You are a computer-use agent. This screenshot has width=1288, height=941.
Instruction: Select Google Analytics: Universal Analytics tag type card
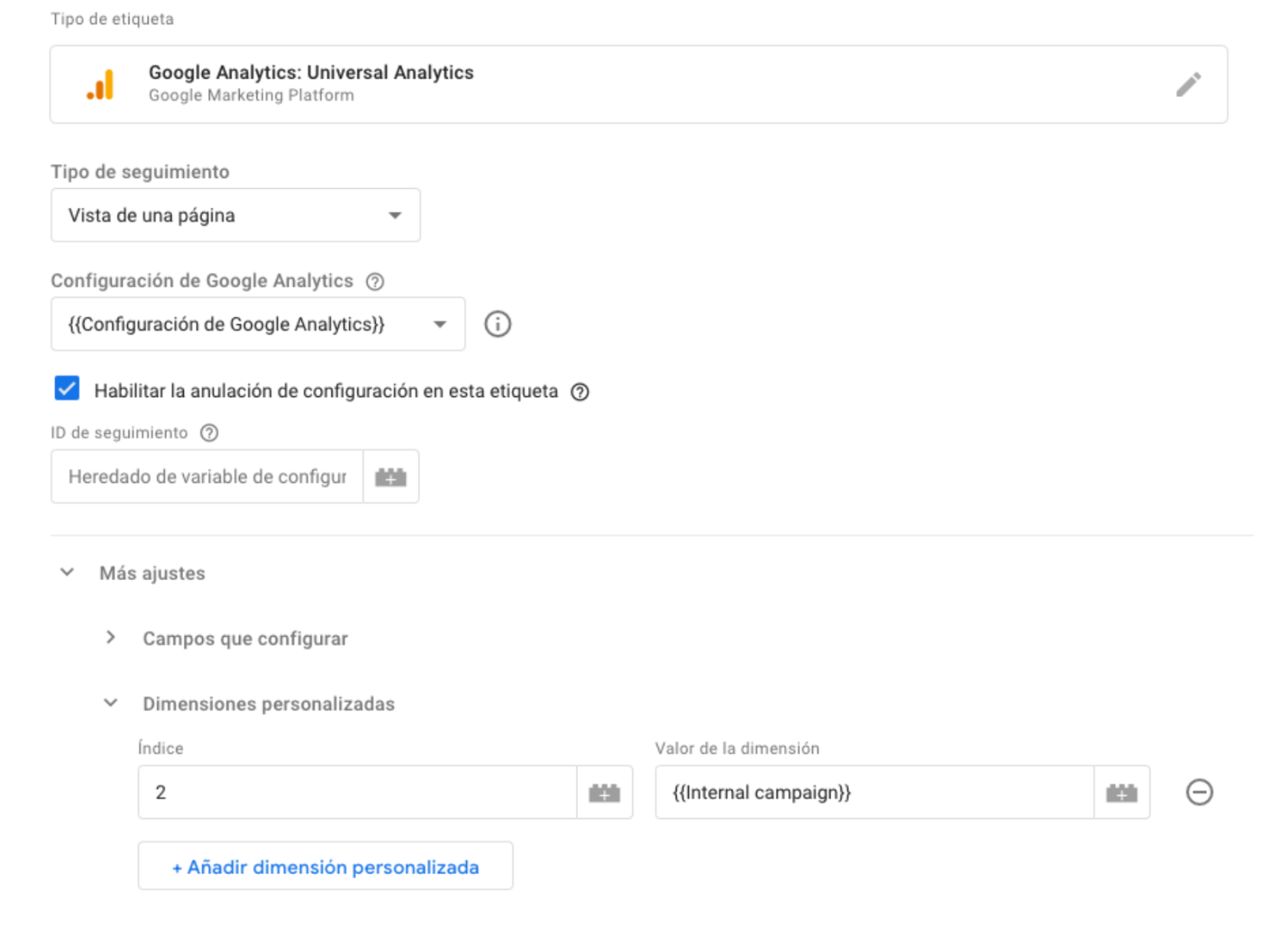point(639,84)
